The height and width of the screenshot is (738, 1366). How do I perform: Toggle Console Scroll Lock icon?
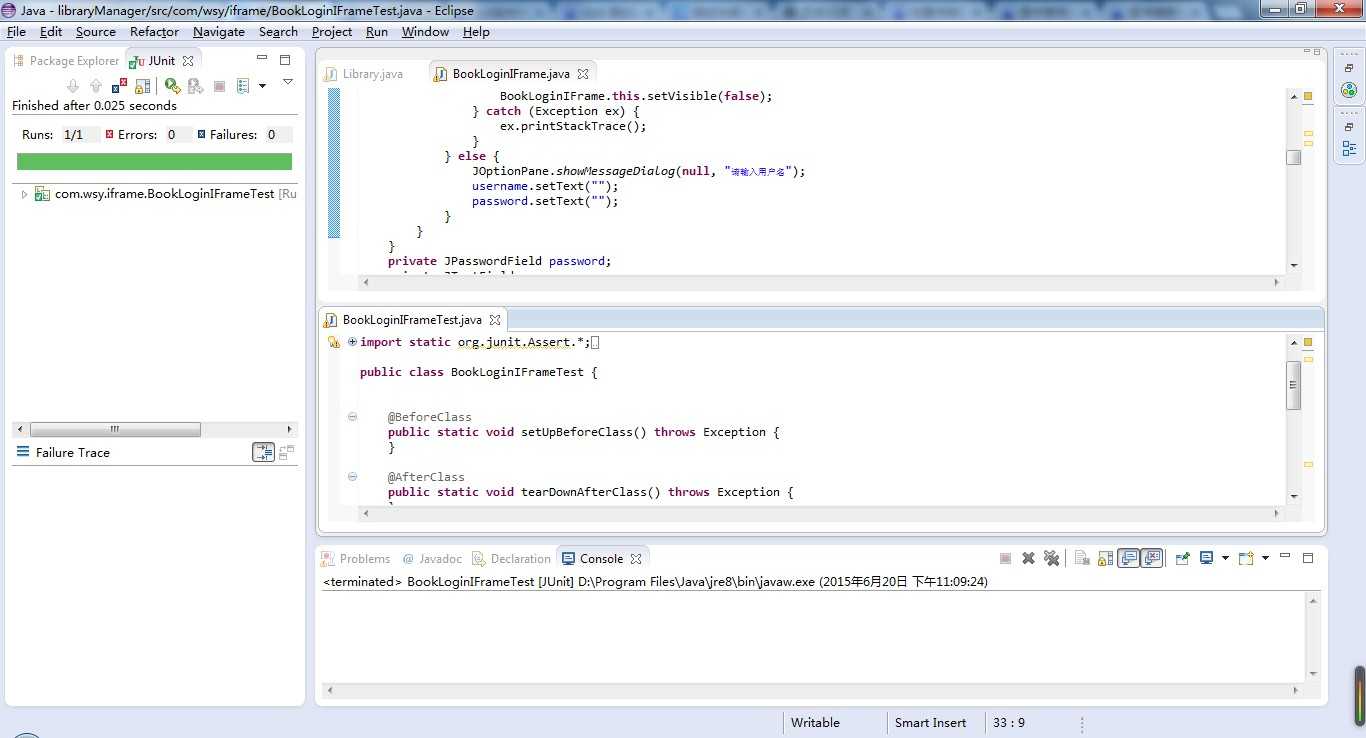[x=1105, y=558]
